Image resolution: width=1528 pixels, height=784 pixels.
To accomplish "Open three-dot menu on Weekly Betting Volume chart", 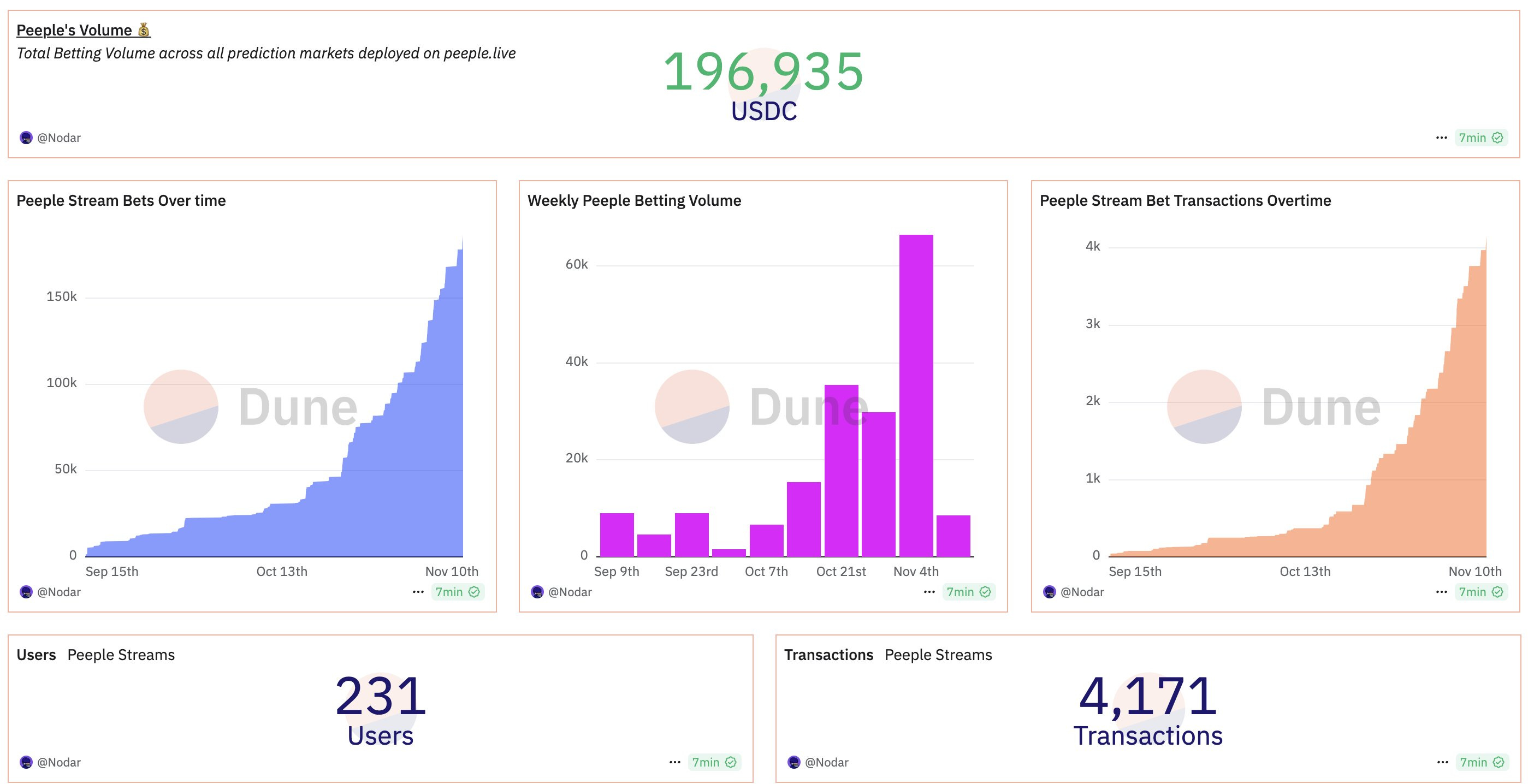I will (929, 592).
